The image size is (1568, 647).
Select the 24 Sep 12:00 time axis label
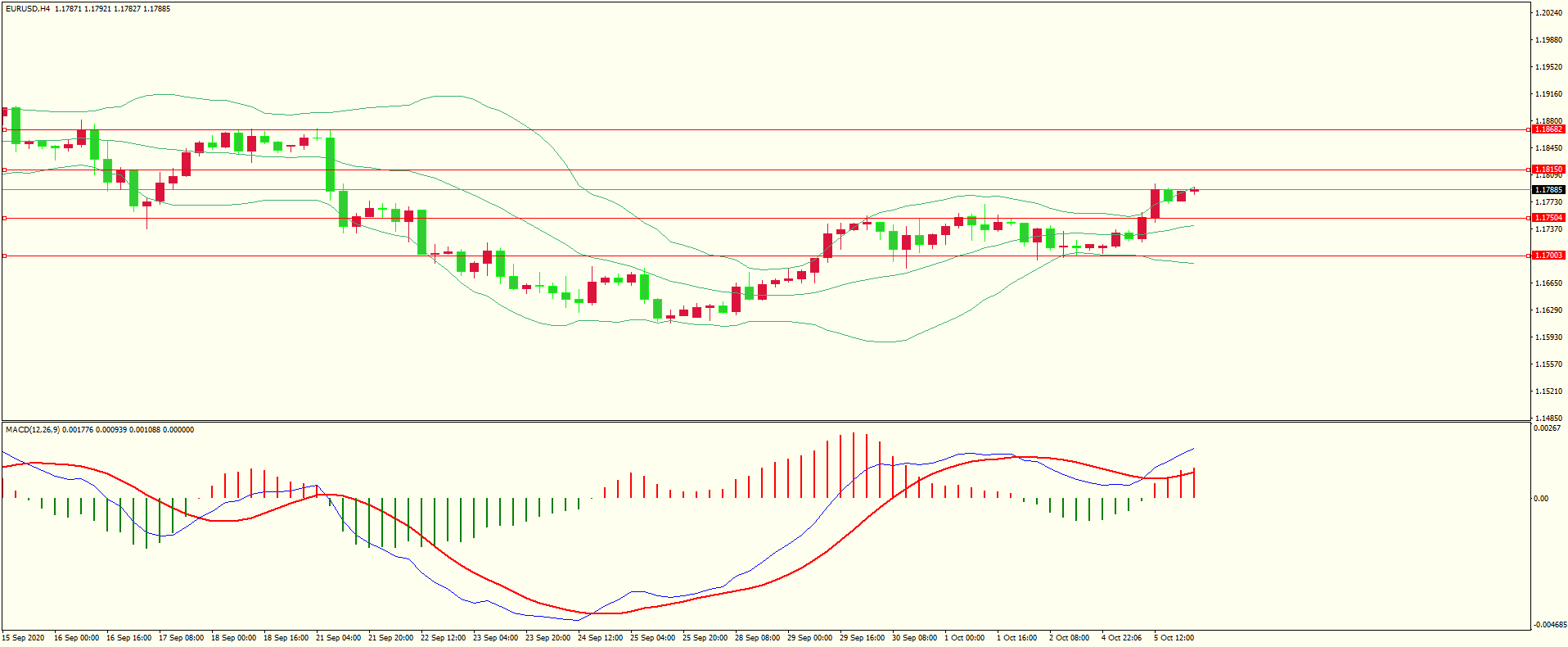[x=600, y=638]
